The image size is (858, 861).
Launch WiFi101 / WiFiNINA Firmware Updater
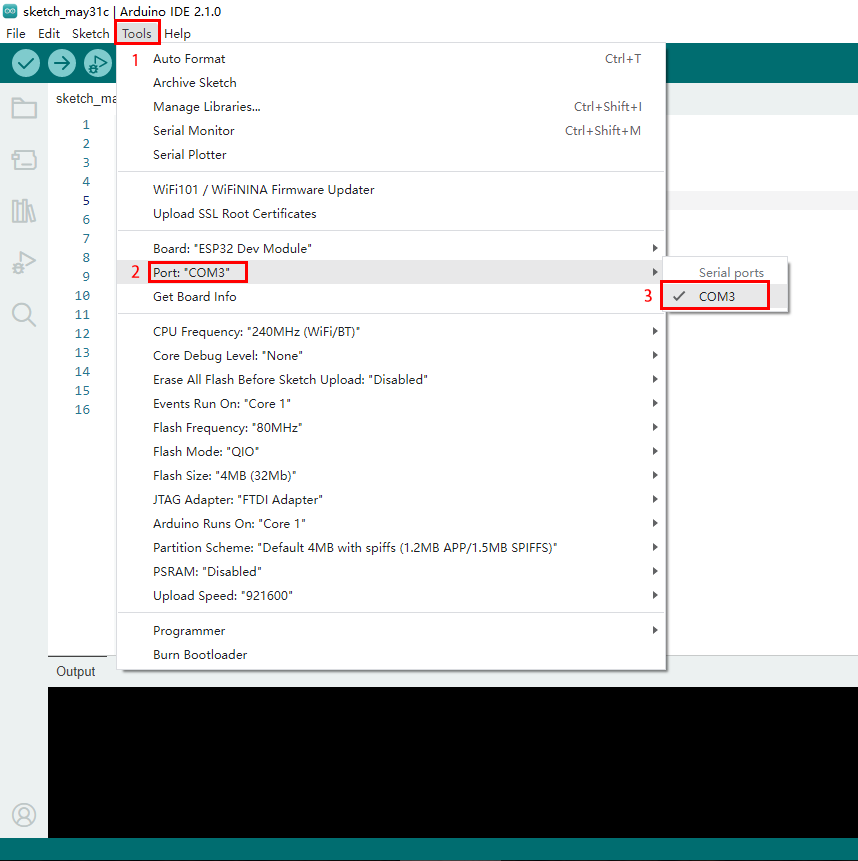[391, 189]
